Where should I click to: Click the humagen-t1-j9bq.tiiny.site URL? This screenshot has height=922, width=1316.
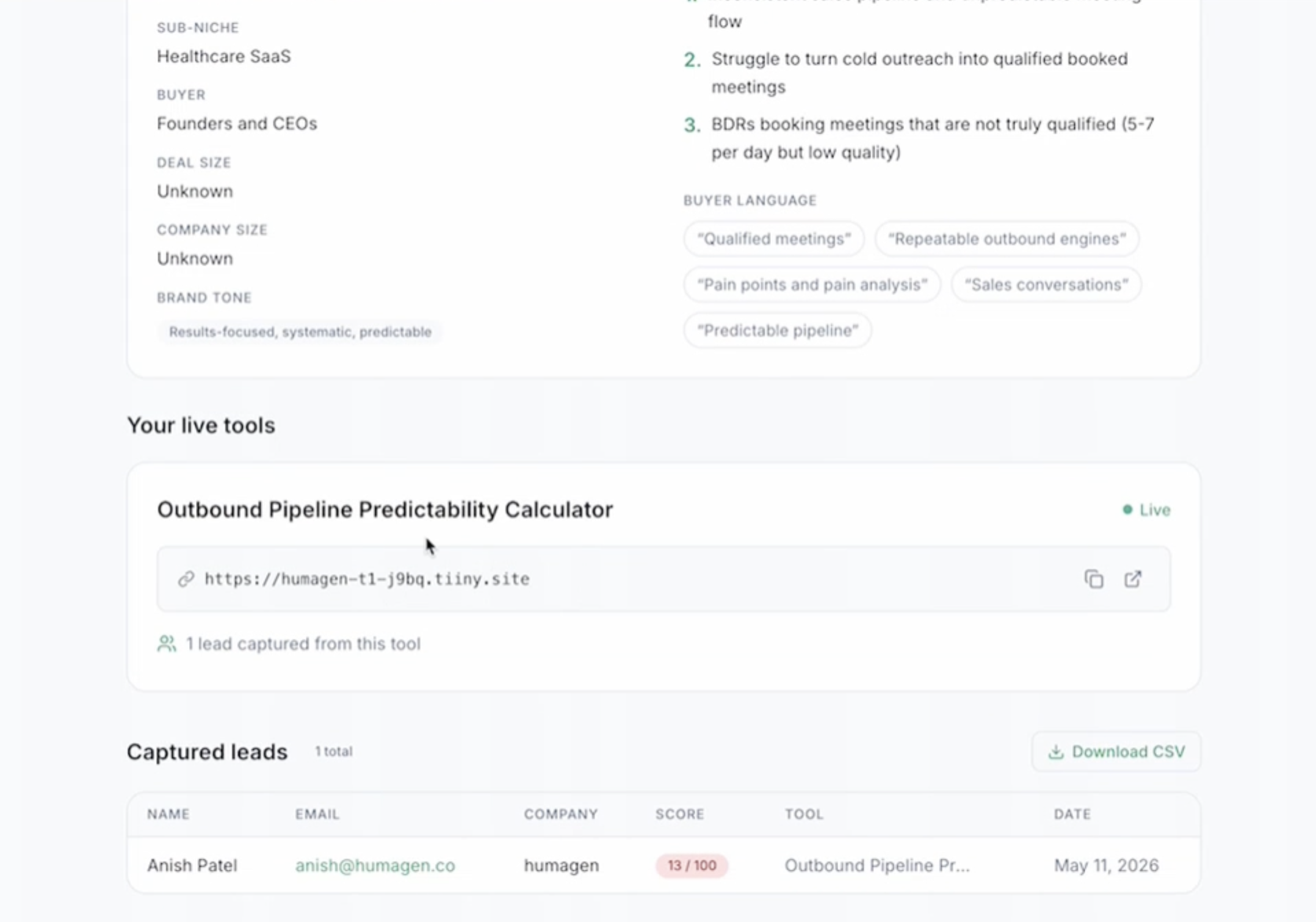367,578
